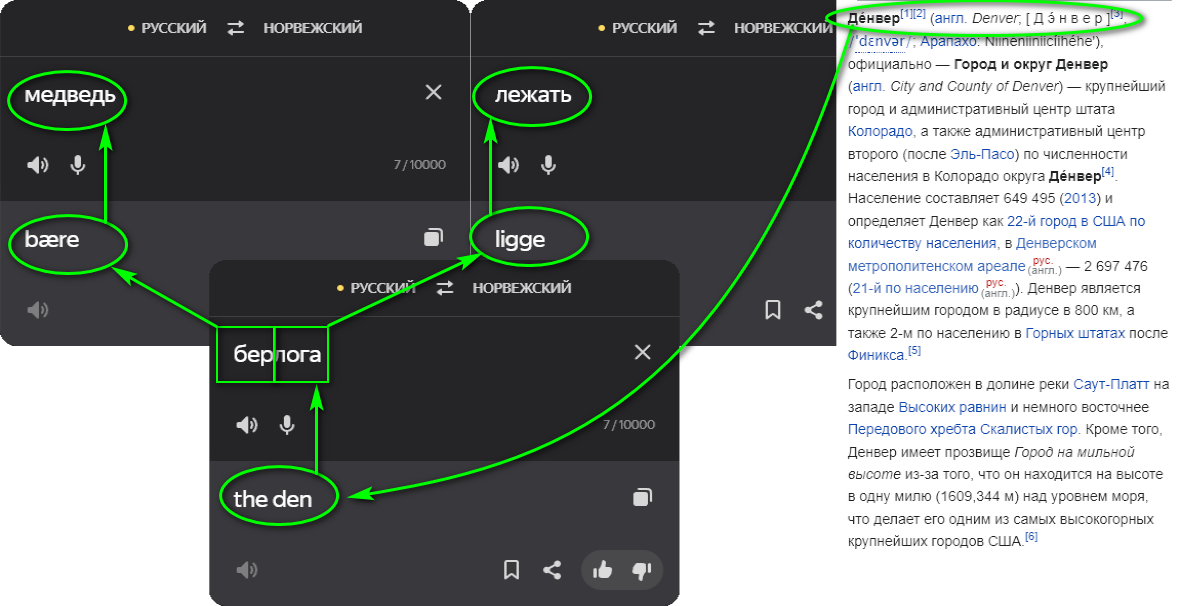Image resolution: width=1180 pixels, height=606 pixels.
Task: Open the Арапахо language link
Action: point(950,41)
